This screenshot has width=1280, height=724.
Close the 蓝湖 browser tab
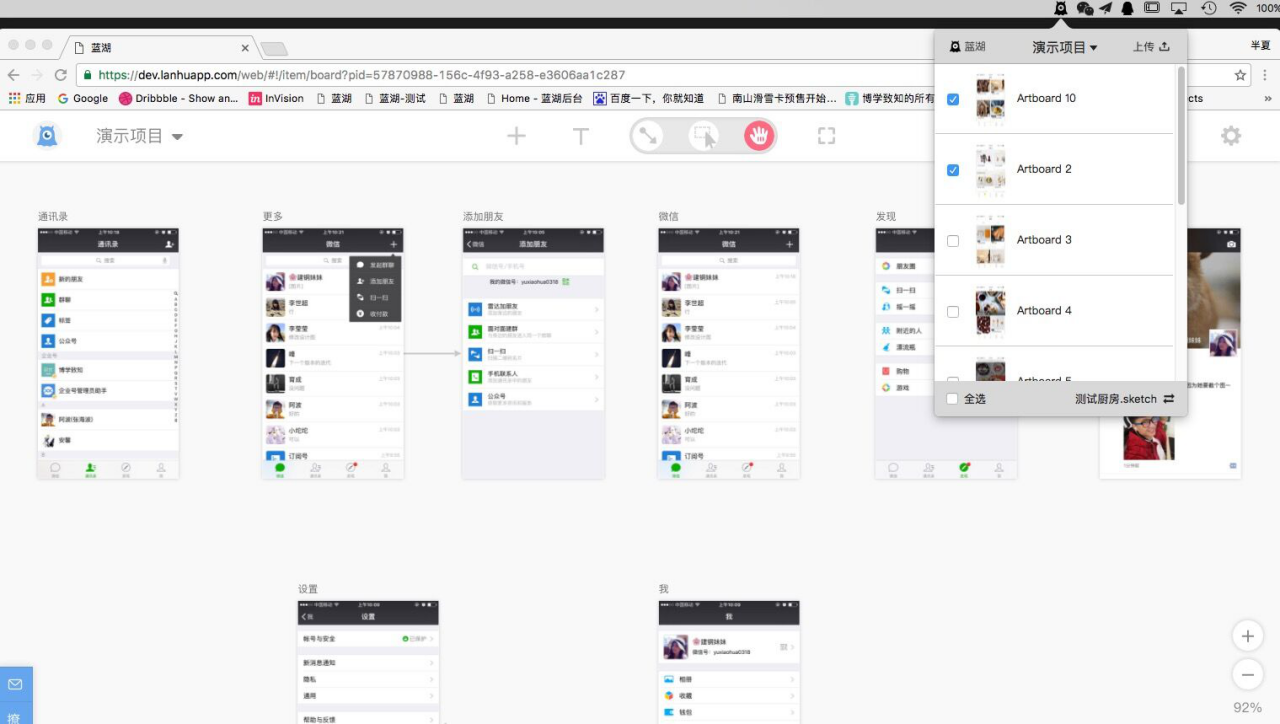coord(245,48)
